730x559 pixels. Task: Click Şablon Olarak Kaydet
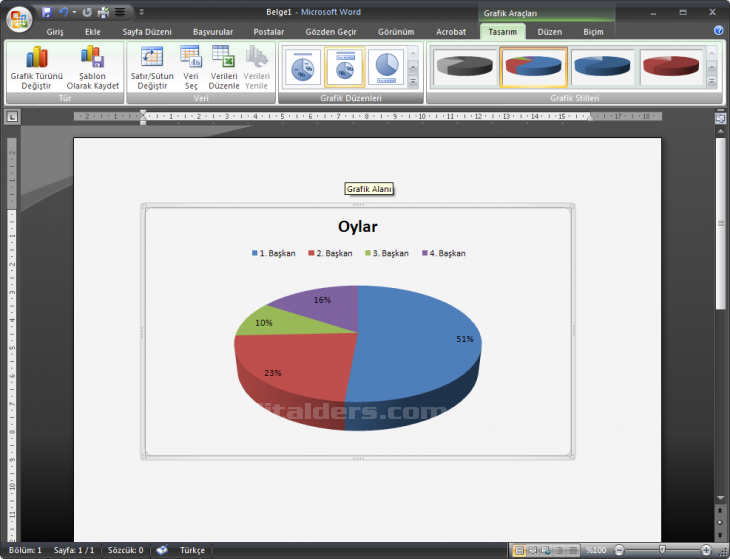tap(93, 67)
